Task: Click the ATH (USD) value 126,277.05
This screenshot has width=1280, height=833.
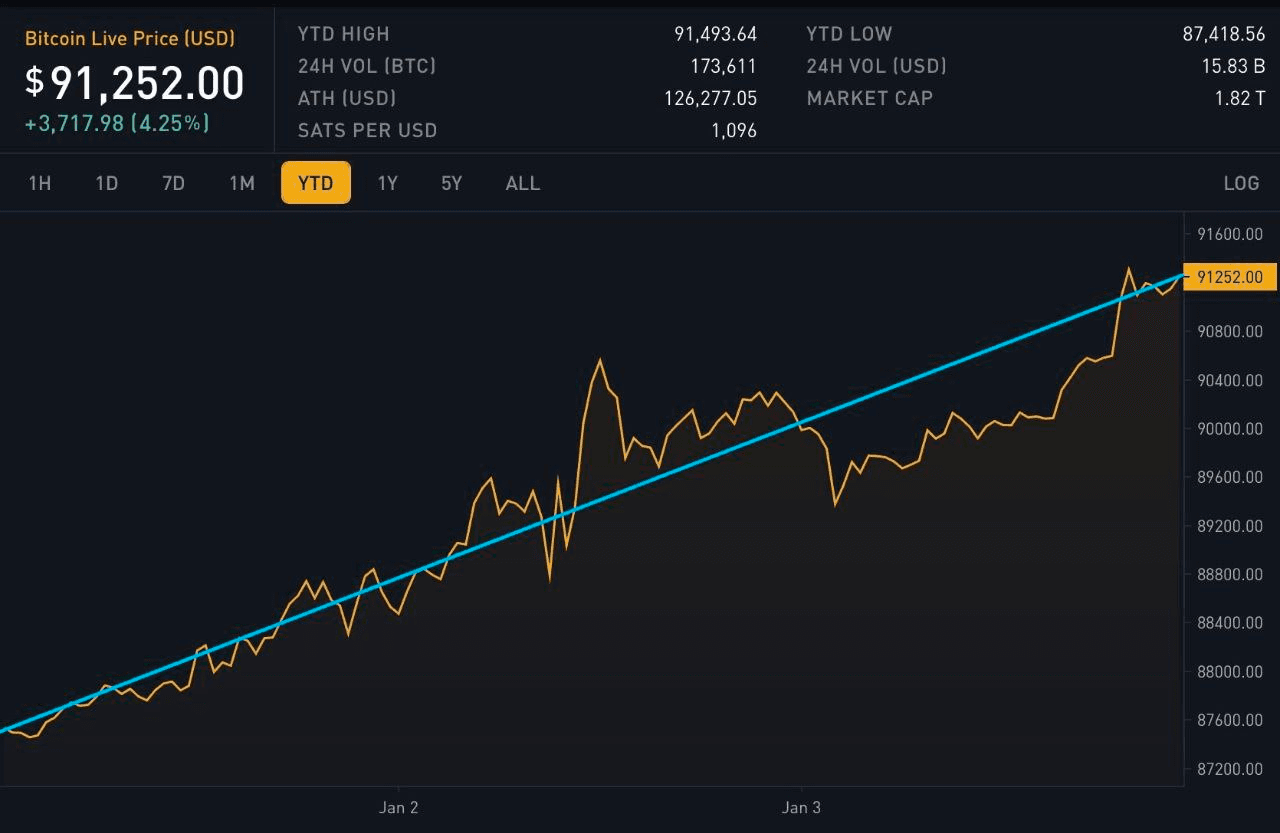Action: click(710, 98)
